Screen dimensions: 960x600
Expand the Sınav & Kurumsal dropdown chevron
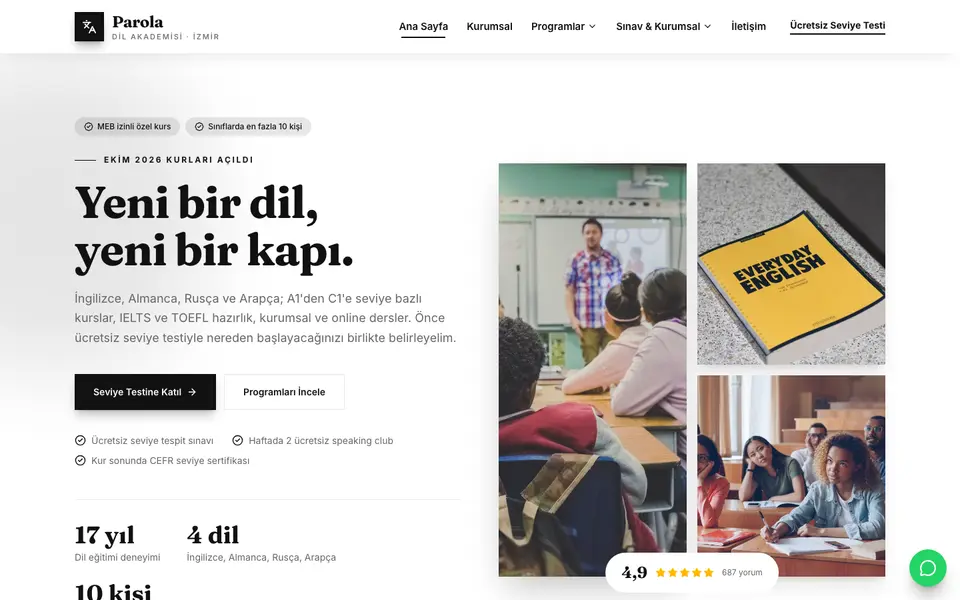pos(708,26)
